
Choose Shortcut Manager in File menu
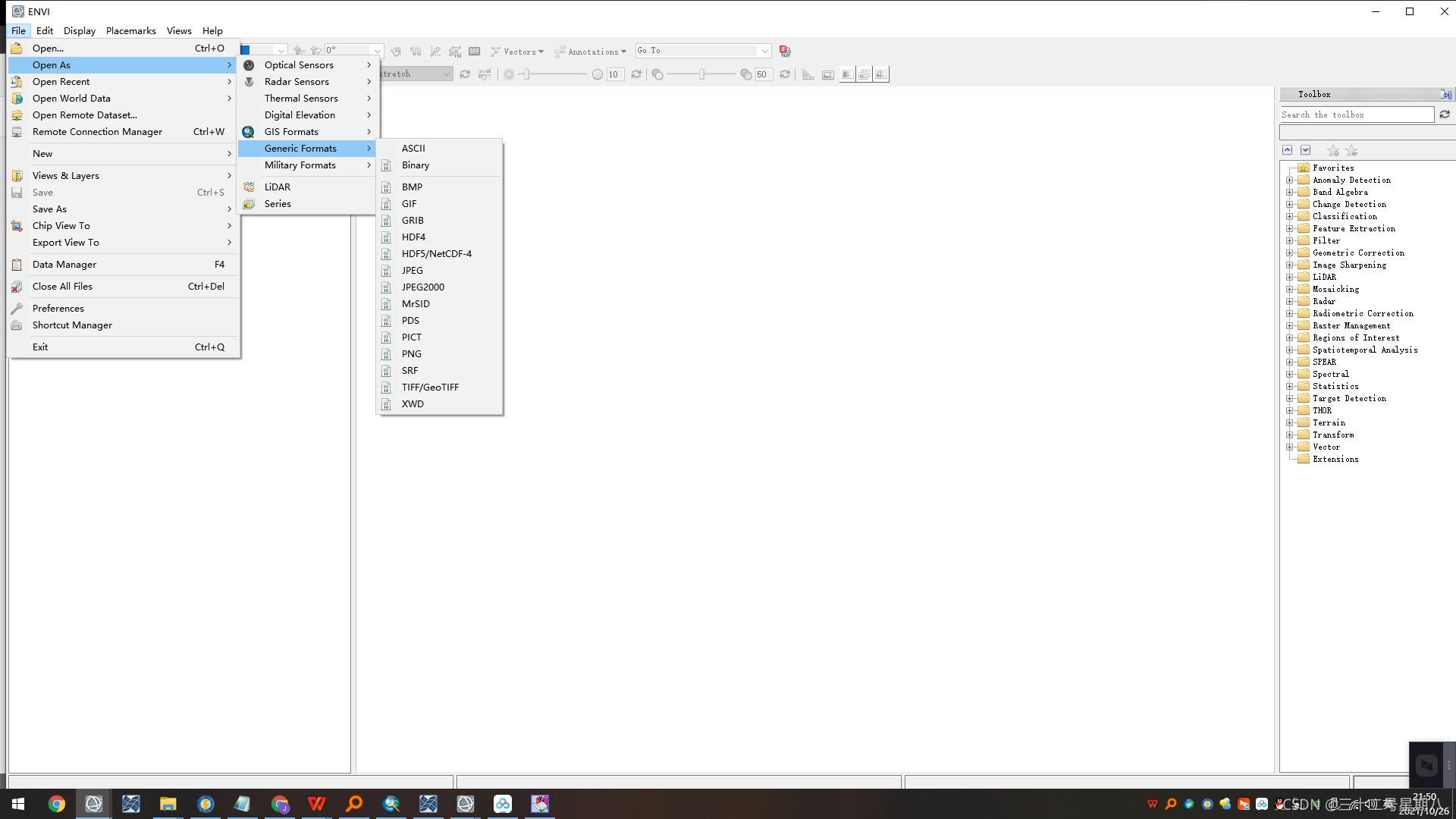124,325
